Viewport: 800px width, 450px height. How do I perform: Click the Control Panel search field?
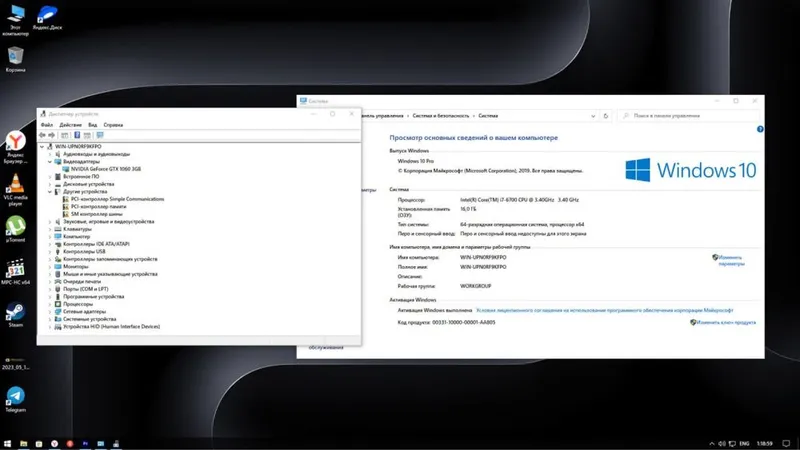688,116
